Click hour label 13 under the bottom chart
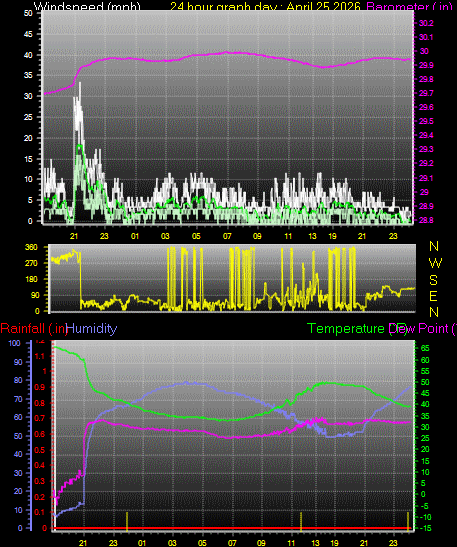457x547 pixels. point(315,543)
